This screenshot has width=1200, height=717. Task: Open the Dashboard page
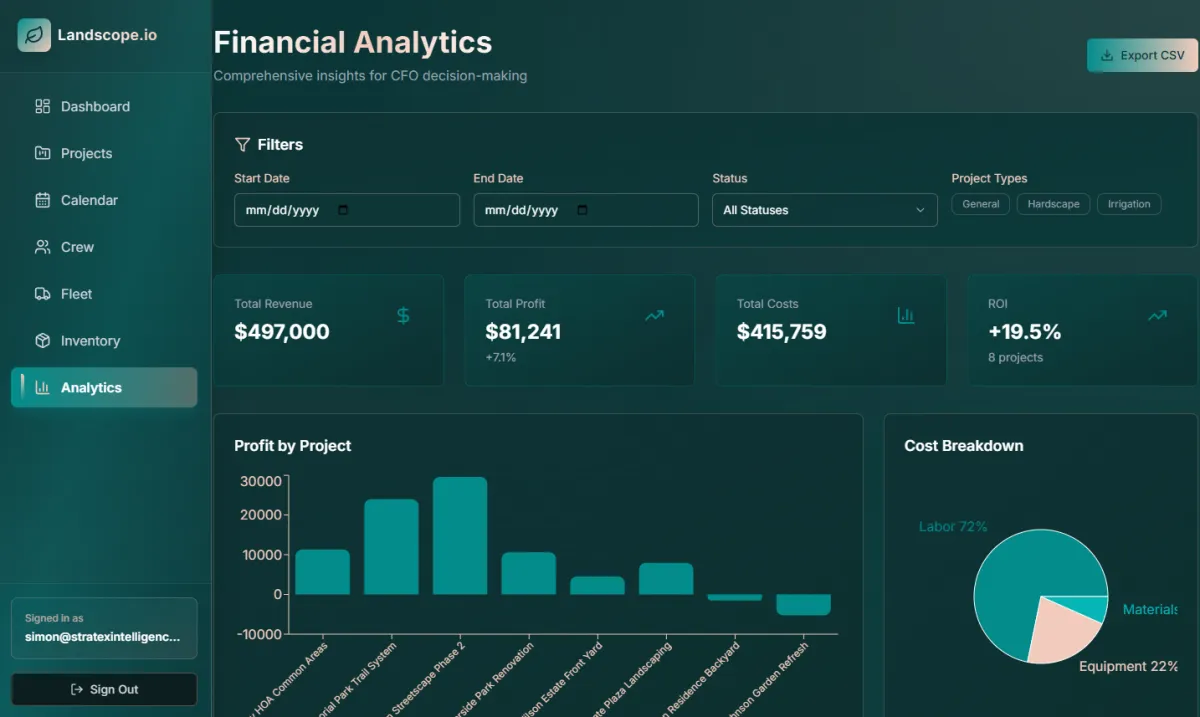tap(104, 106)
